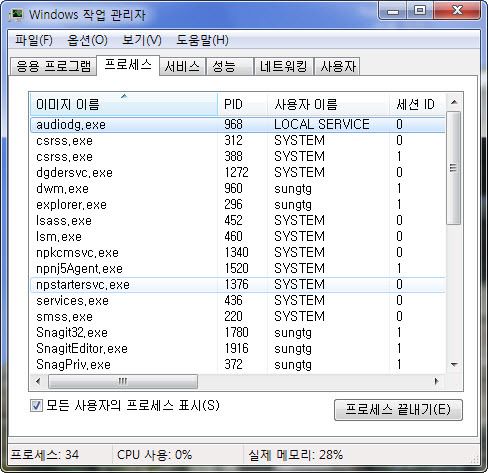Switch to the 서비스 tab
The image size is (488, 473).
tap(182, 66)
